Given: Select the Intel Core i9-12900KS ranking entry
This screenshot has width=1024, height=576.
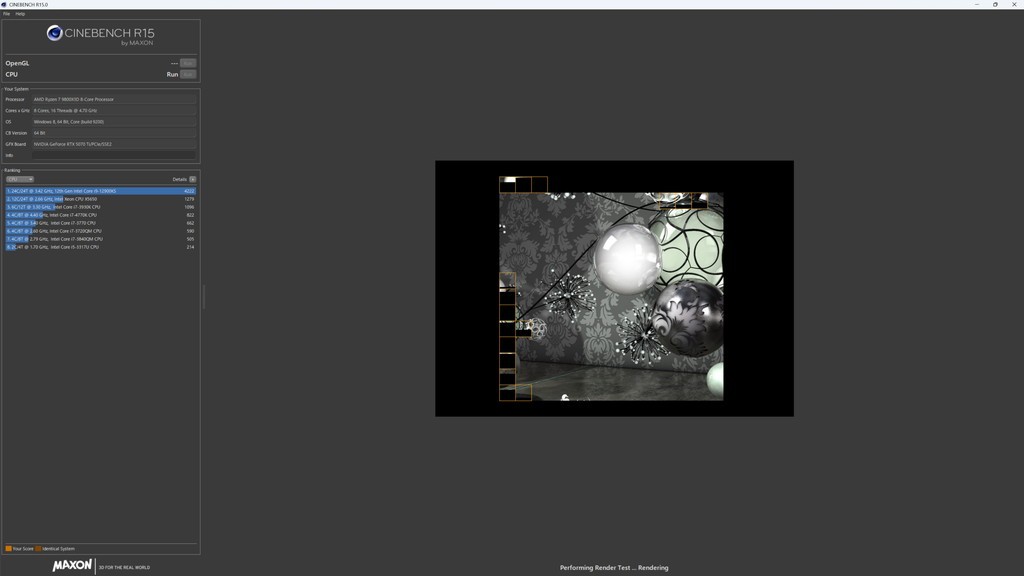Looking at the screenshot, I should 100,191.
